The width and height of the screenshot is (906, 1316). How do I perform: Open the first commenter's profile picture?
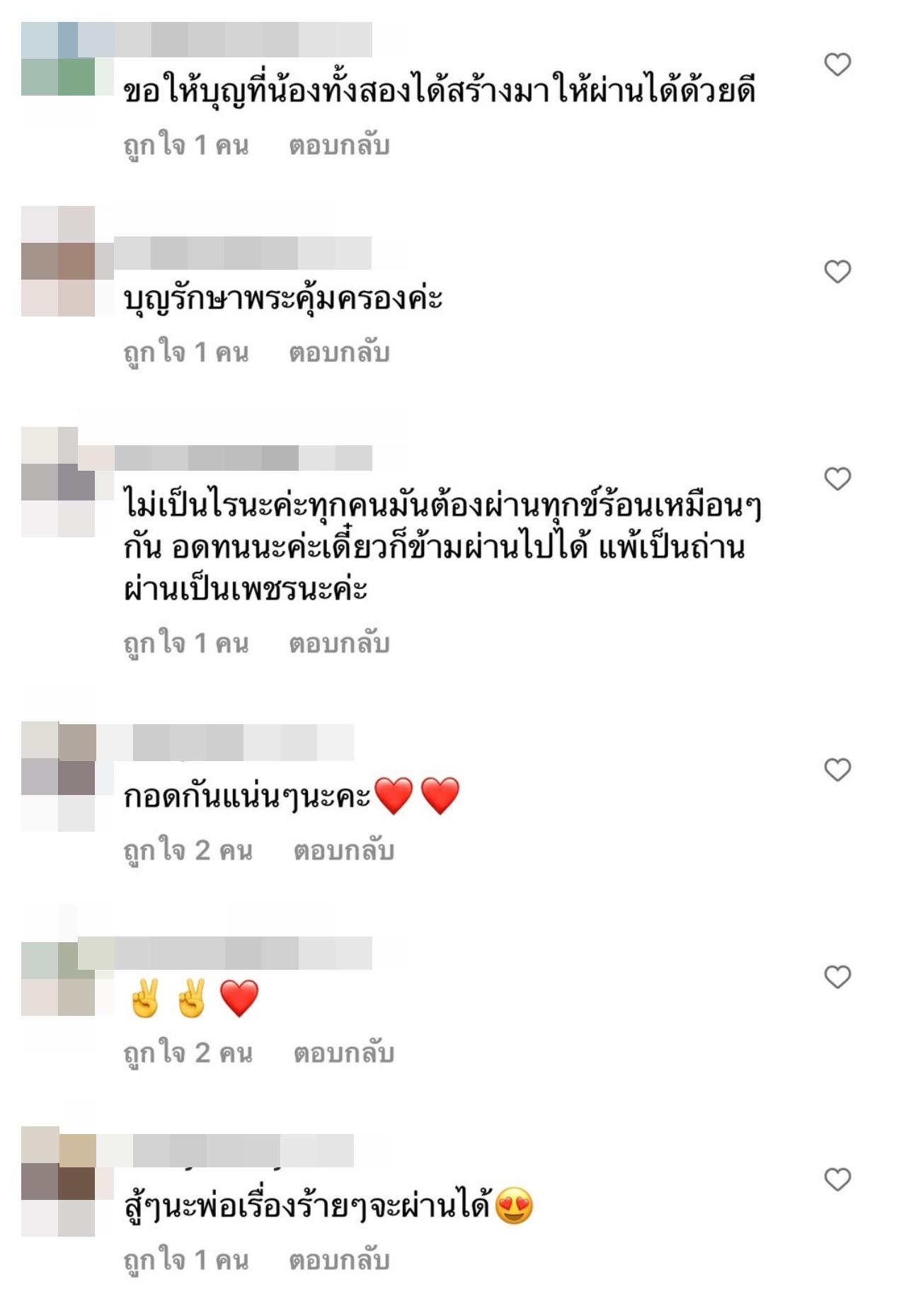58,59
